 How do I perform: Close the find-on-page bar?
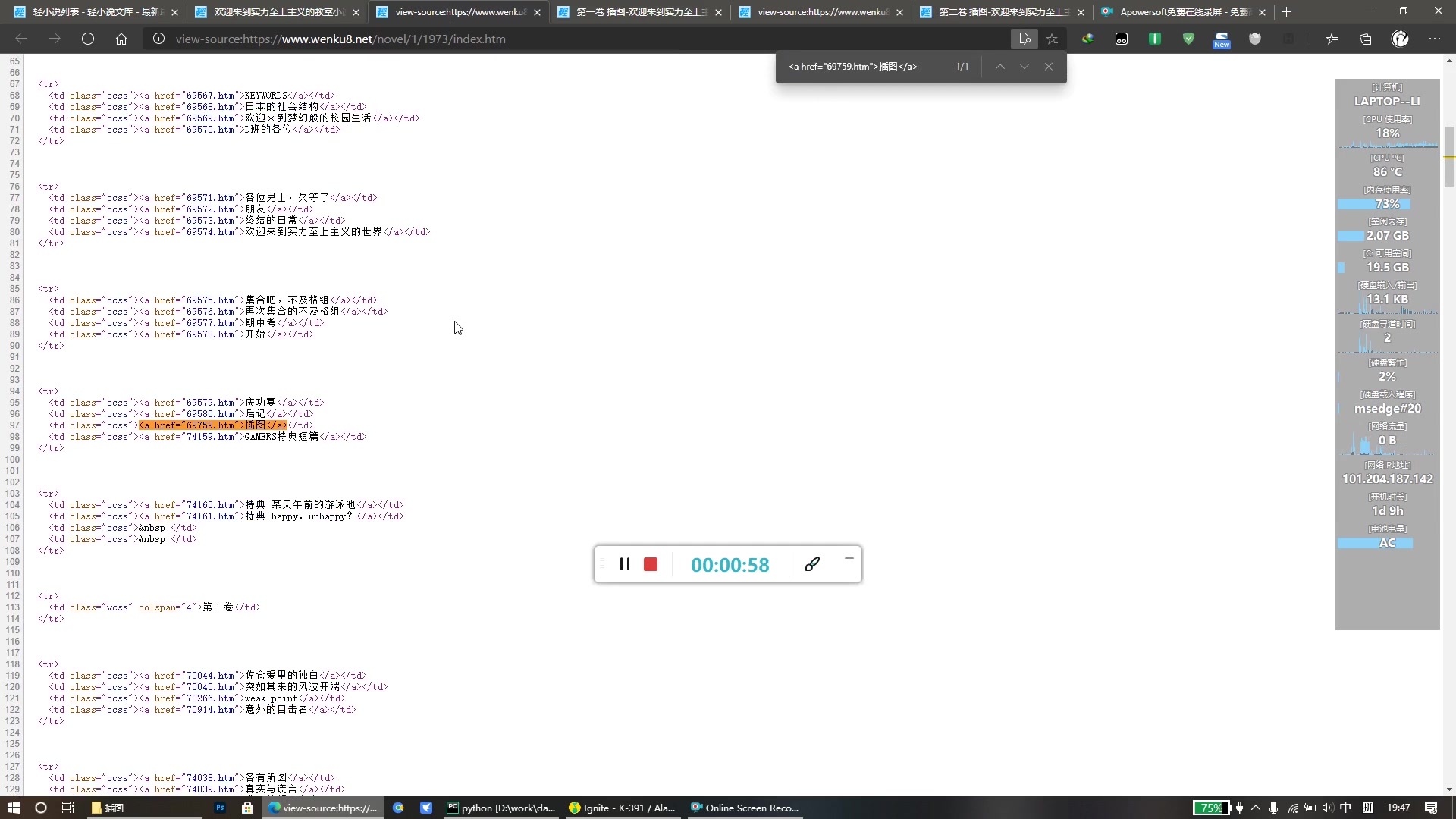(1049, 67)
